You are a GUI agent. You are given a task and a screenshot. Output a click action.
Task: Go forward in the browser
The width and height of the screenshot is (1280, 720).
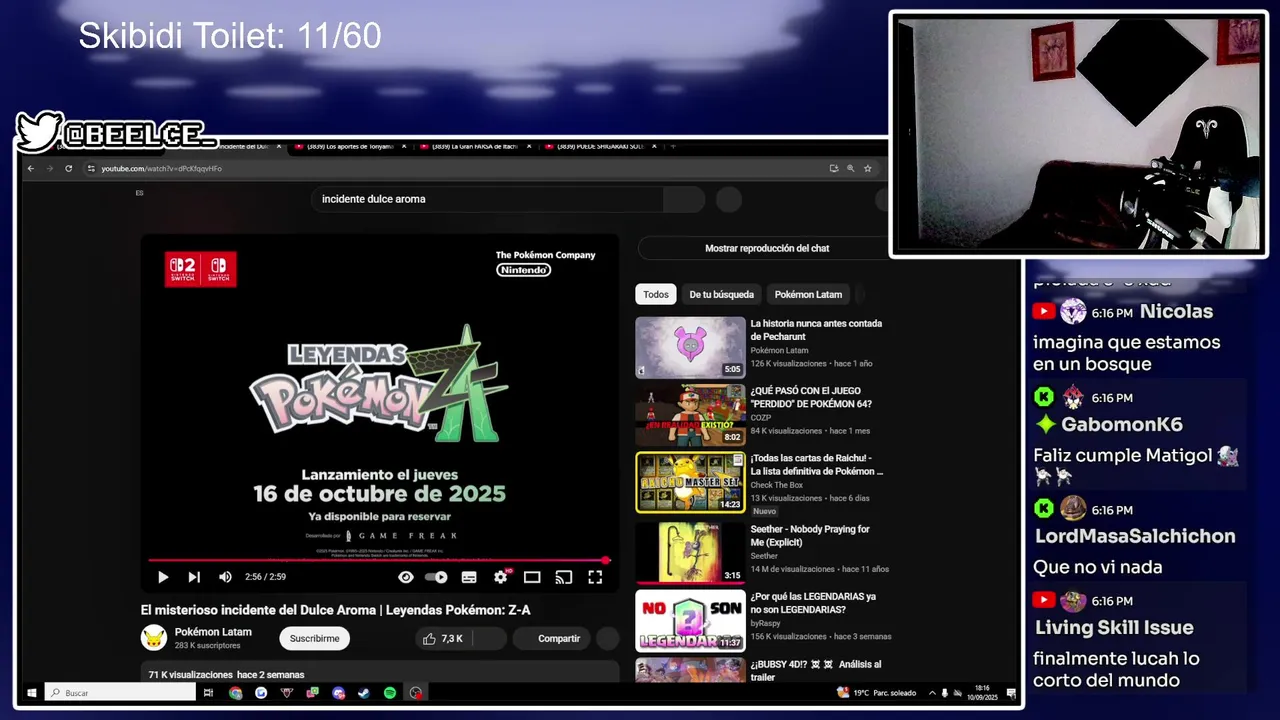point(49,168)
